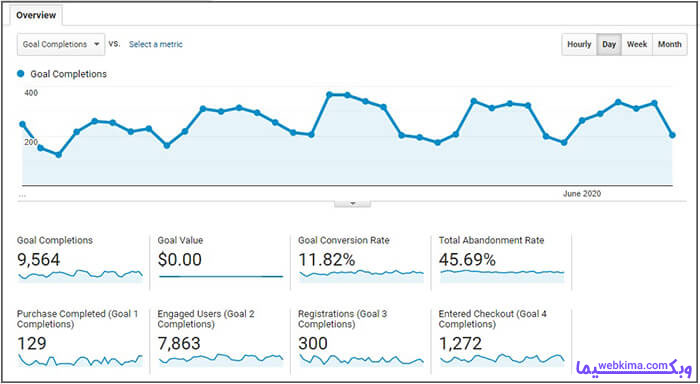
Task: Switch chart granularity to Hourly
Action: click(x=579, y=44)
